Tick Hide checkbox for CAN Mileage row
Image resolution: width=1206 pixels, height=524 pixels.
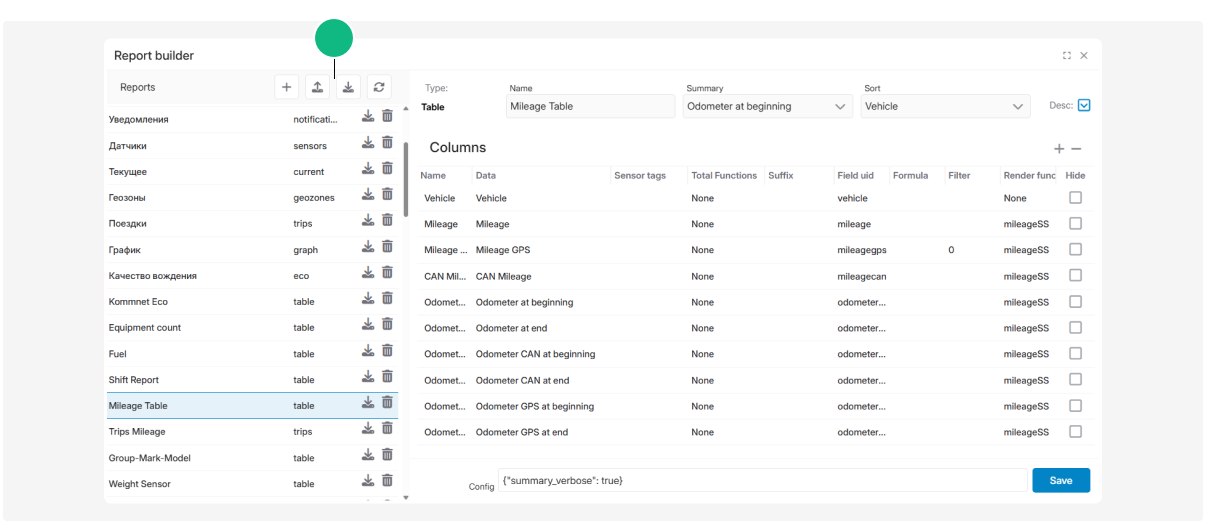point(1075,276)
